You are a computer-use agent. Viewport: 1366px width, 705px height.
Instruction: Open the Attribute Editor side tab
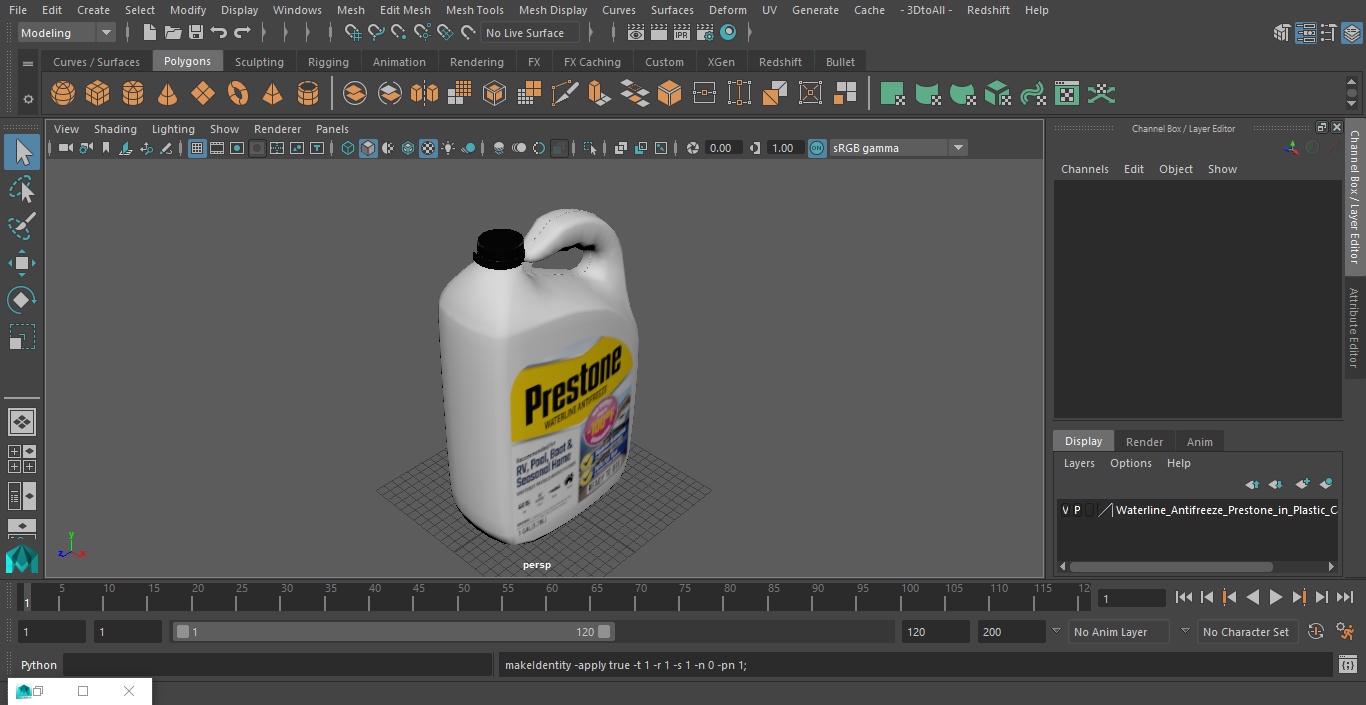click(x=1354, y=328)
